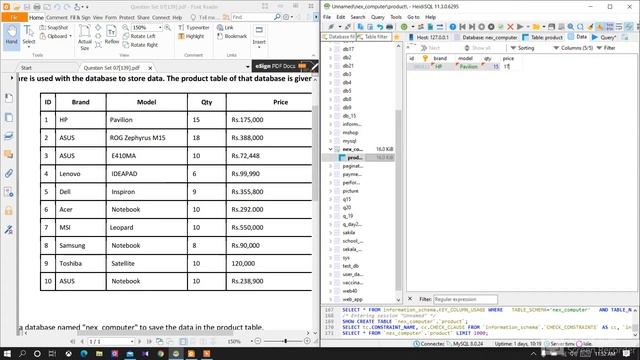
Task: Jump to first row icon in HeidiSQL
Action: [x=462, y=27]
